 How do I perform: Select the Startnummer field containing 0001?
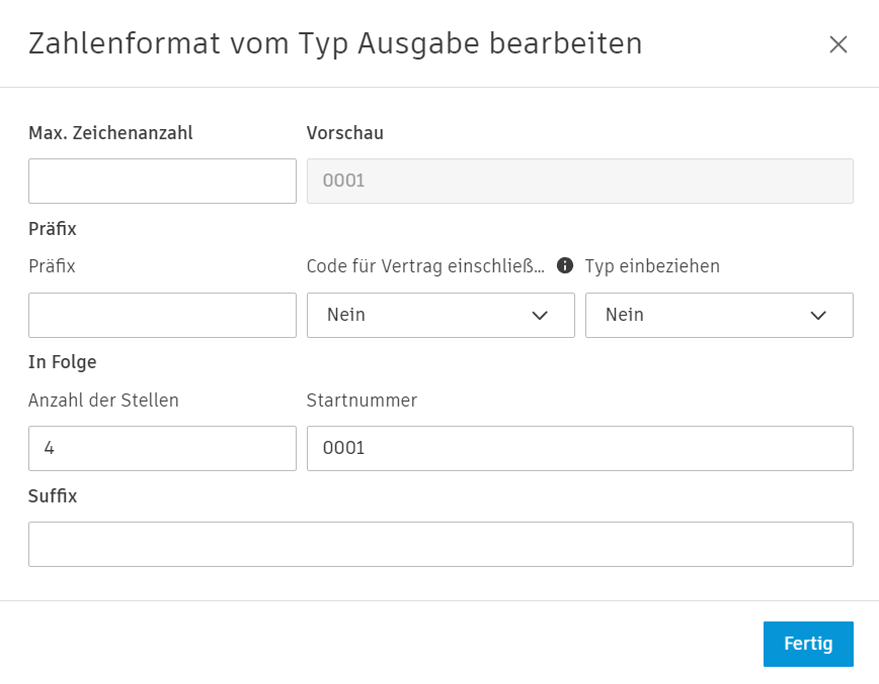pos(580,448)
